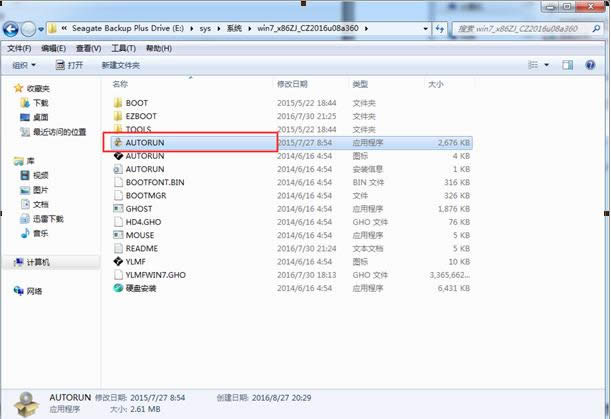Screen dimensions: 611x419
Task: Click the change view icon
Action: [533, 65]
